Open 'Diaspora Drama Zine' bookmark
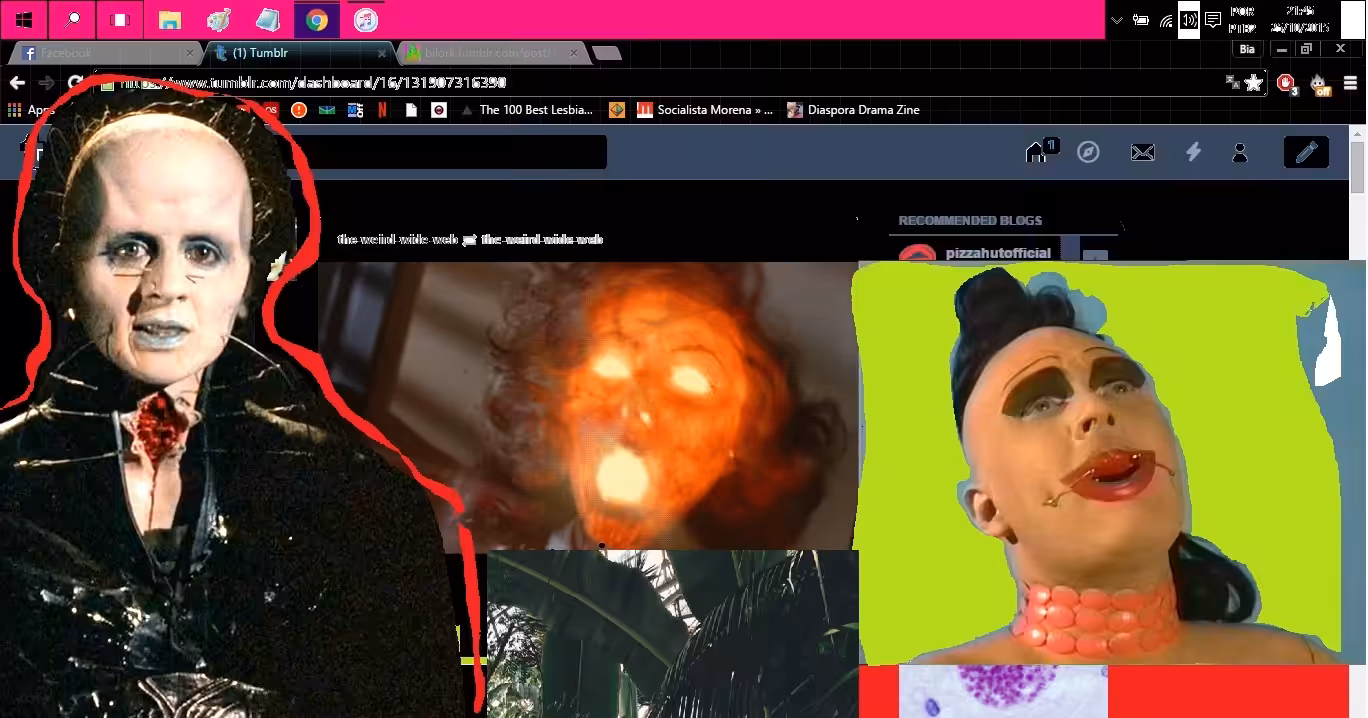Screen dimensions: 1368x718 coord(853,110)
